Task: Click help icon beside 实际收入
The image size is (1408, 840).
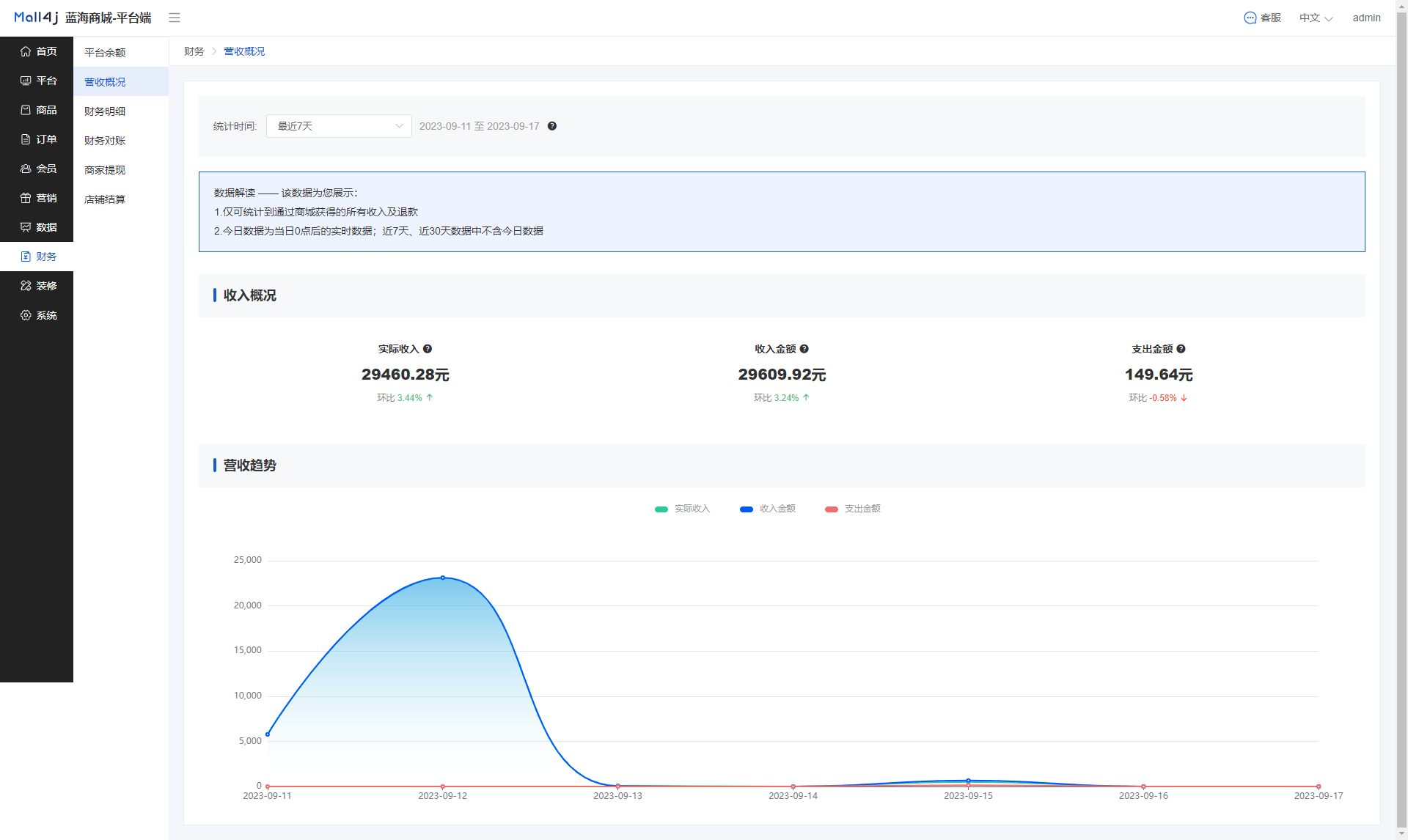Action: coord(428,349)
